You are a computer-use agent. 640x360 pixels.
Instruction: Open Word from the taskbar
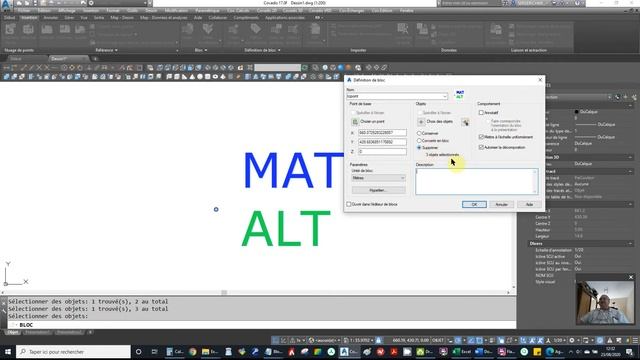(484, 351)
